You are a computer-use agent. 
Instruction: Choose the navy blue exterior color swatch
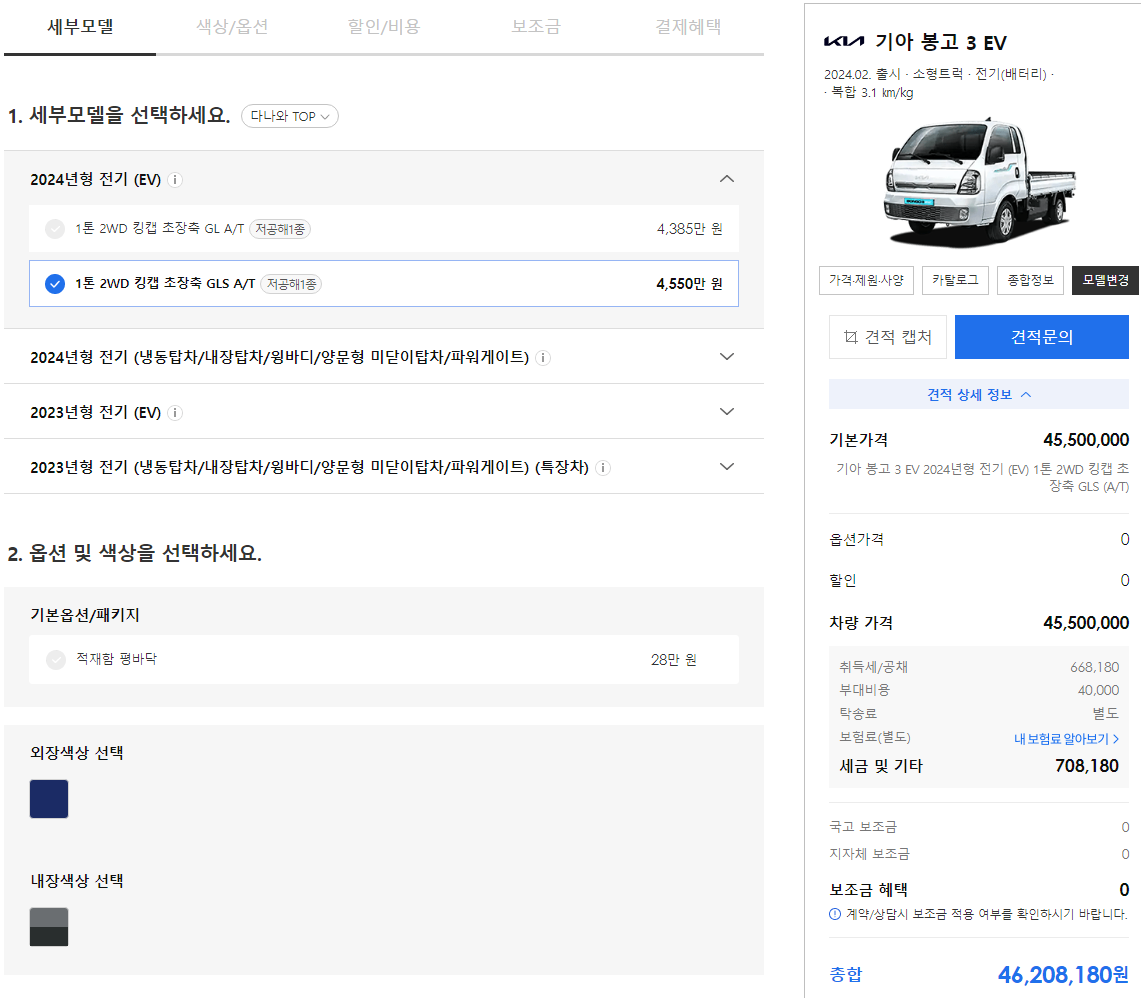[49, 799]
